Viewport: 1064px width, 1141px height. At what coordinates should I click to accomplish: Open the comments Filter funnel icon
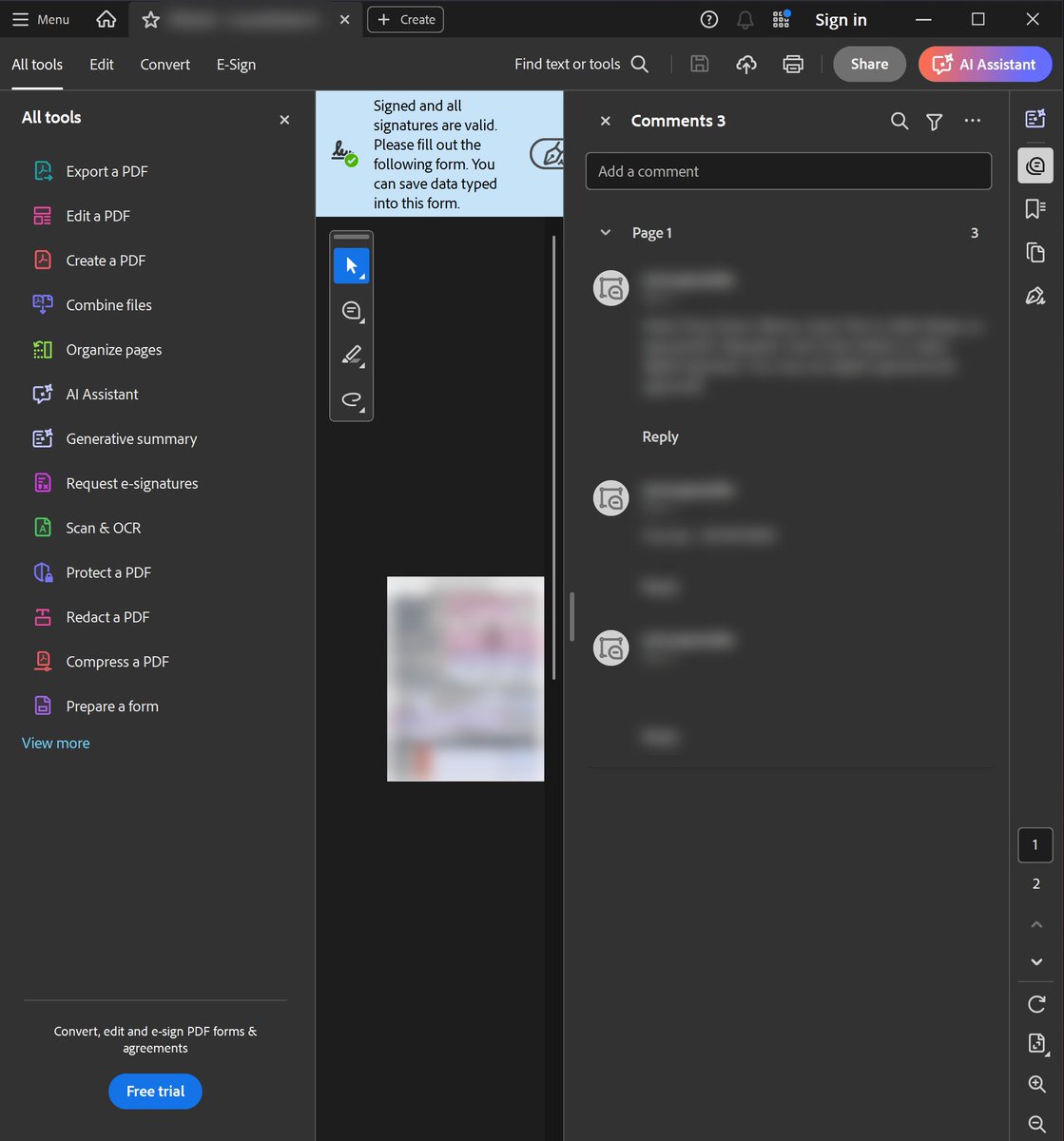(x=935, y=121)
